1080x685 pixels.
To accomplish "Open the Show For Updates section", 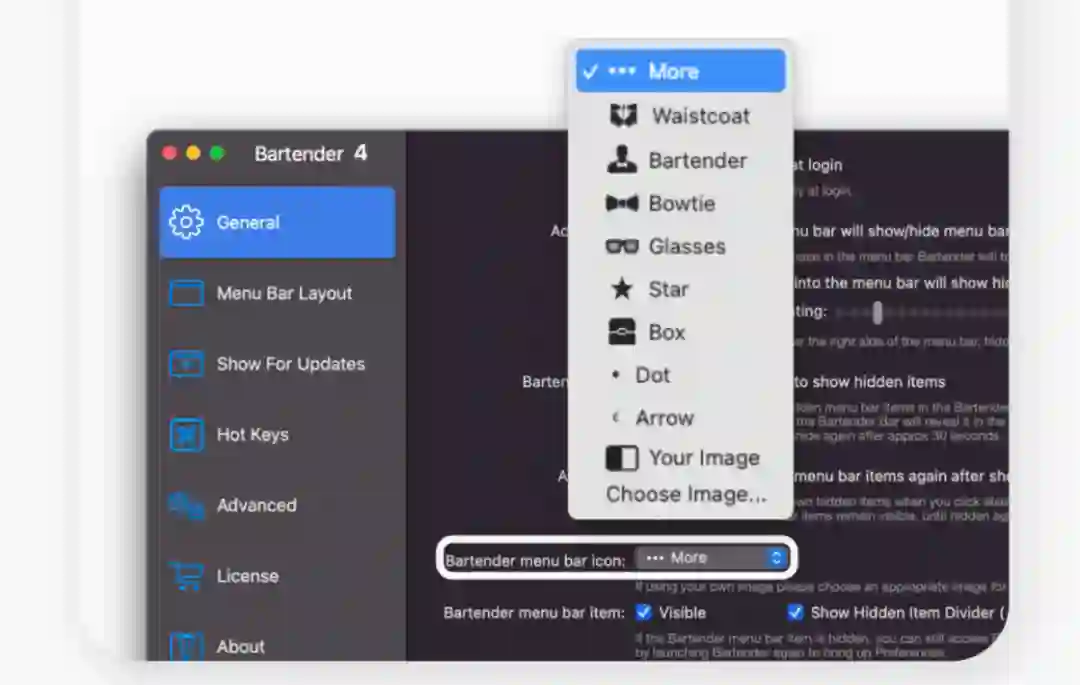I will coord(278,364).
